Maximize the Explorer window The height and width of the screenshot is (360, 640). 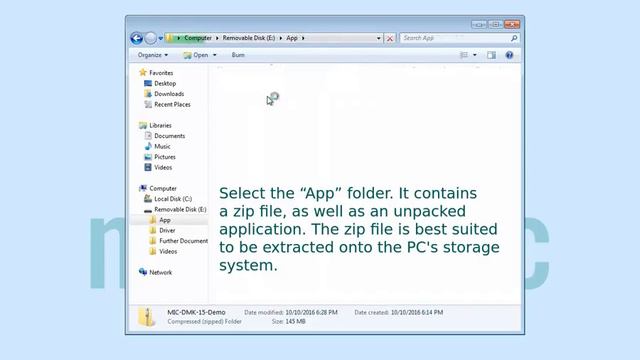tap(495, 24)
